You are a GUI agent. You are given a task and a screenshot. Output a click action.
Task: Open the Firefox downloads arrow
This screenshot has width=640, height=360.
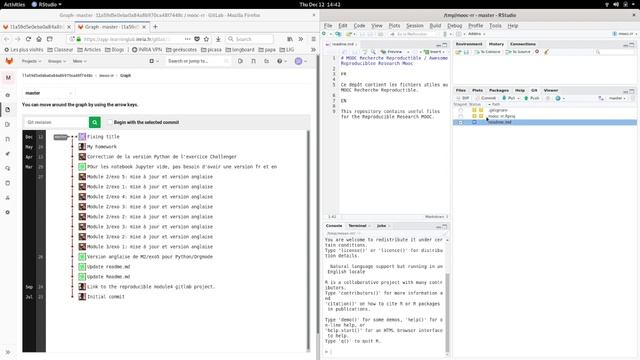(218, 39)
